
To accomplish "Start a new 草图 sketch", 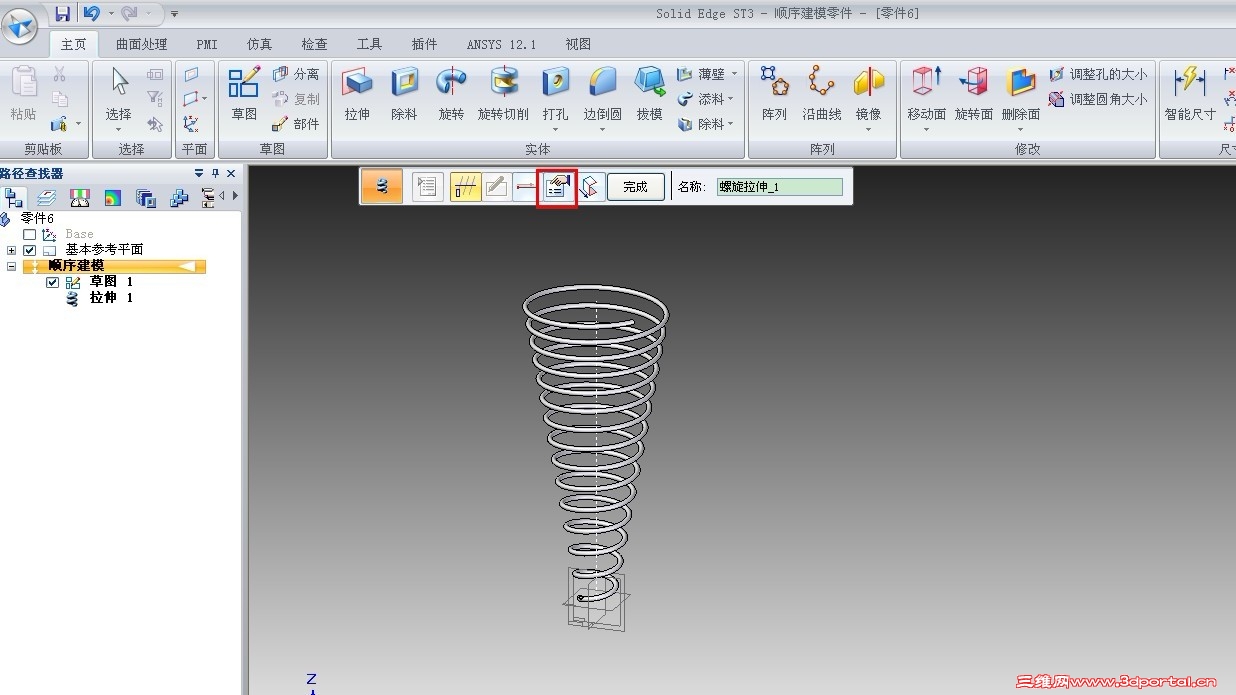I will [244, 93].
